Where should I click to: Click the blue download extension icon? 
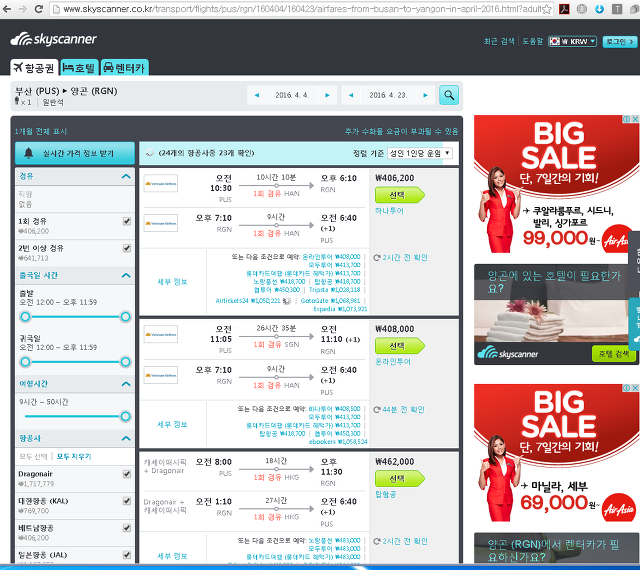tap(599, 9)
